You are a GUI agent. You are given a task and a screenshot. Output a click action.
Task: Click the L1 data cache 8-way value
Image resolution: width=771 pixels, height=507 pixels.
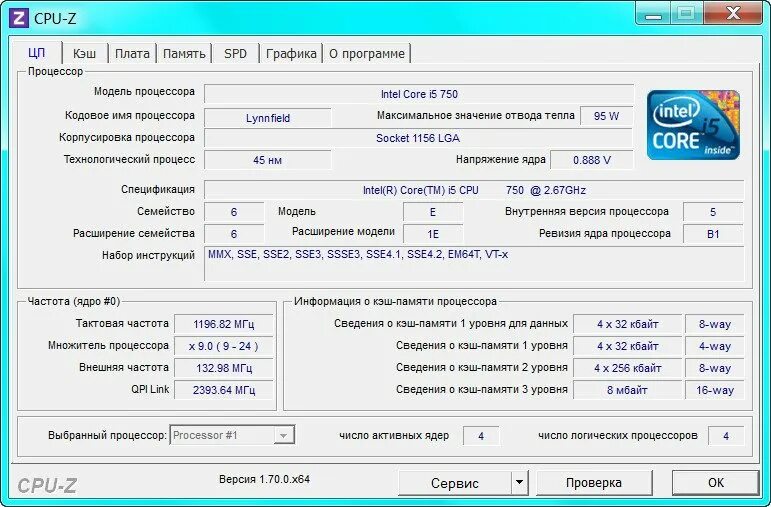pyautogui.click(x=714, y=324)
